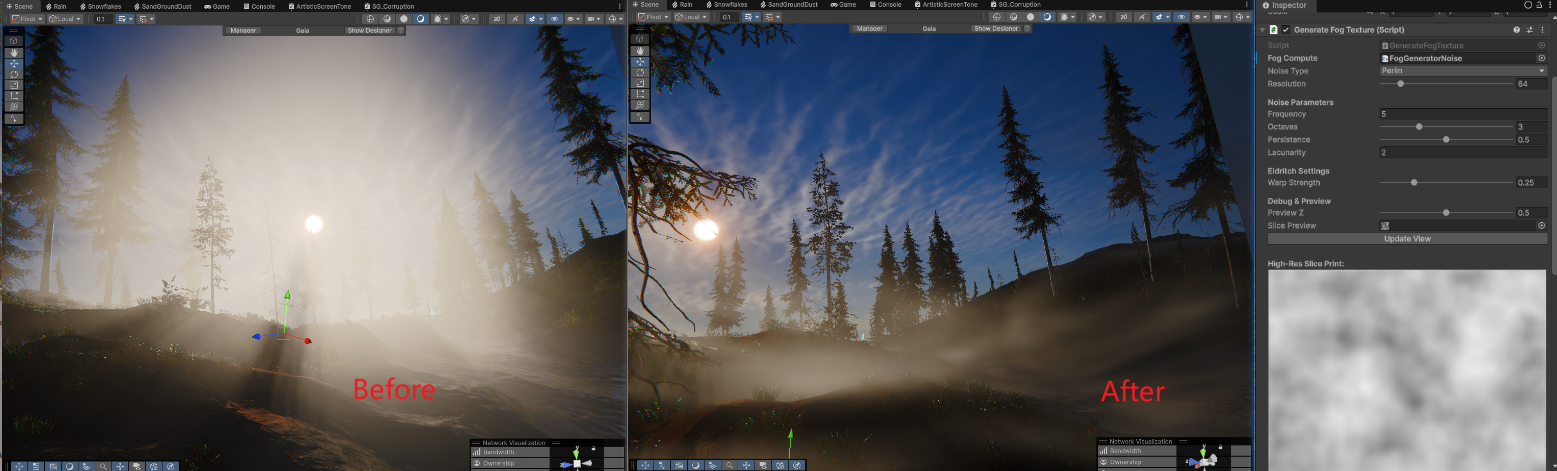Adjust the Resolution slider
The height and width of the screenshot is (471, 1557).
point(1446,84)
